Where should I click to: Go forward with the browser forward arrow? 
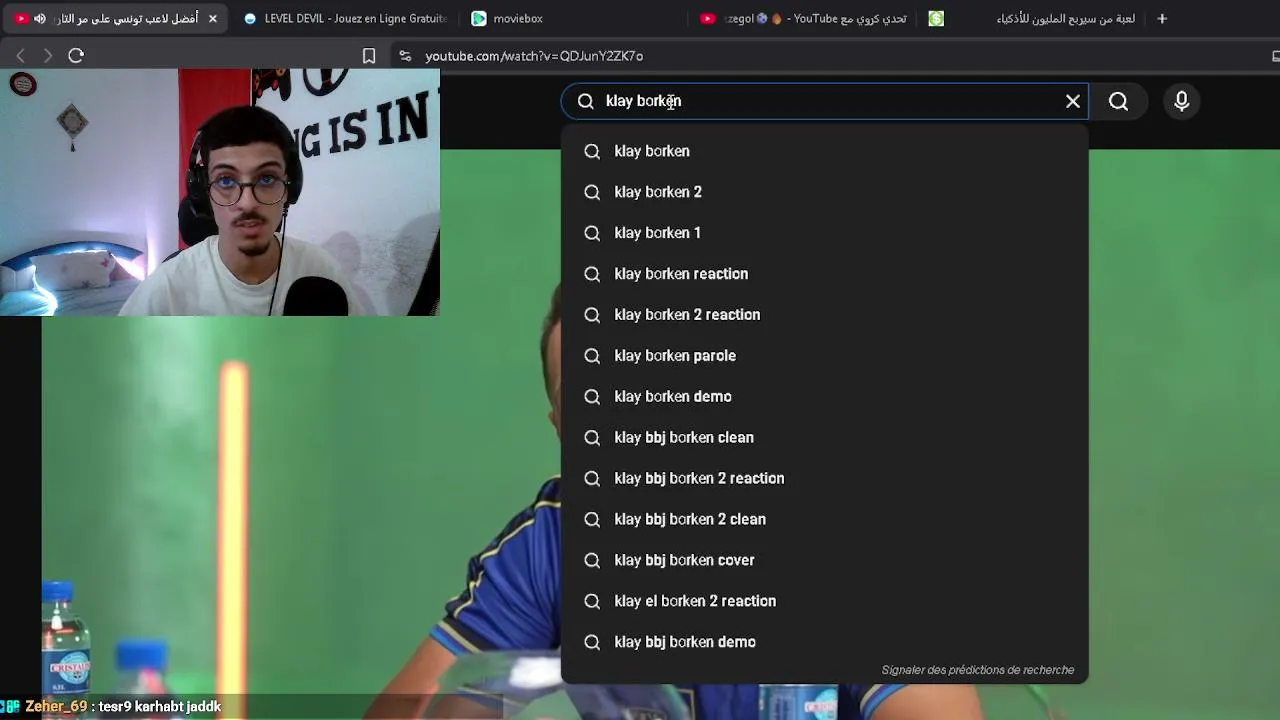47,56
